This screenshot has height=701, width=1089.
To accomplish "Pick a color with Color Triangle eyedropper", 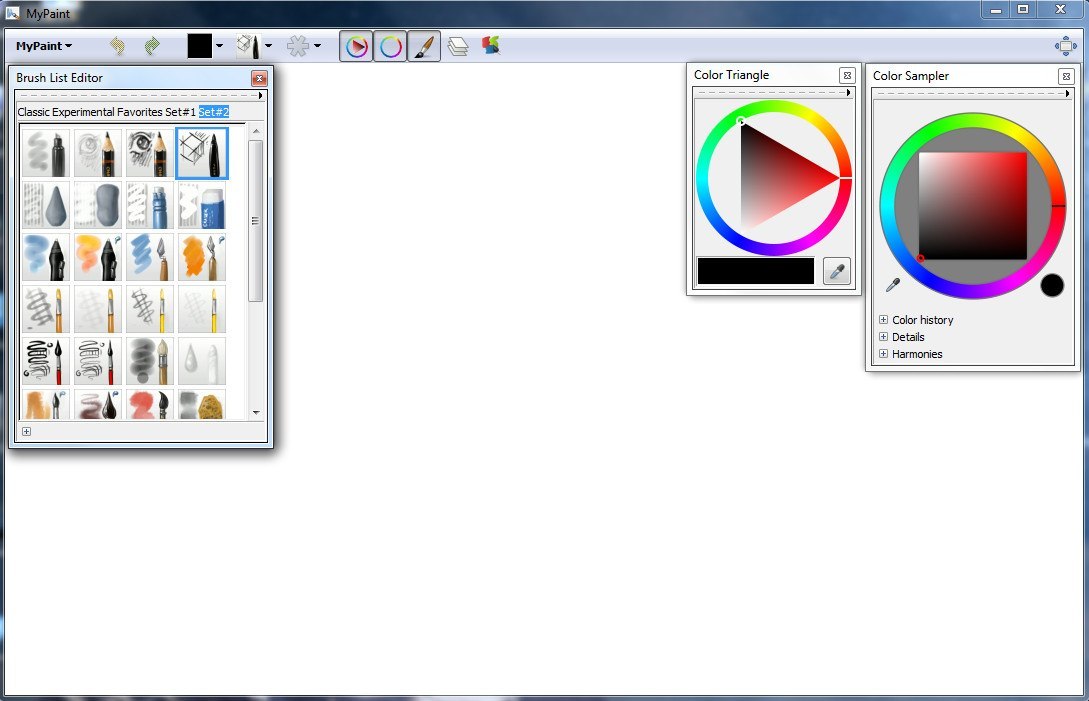I will [x=836, y=271].
